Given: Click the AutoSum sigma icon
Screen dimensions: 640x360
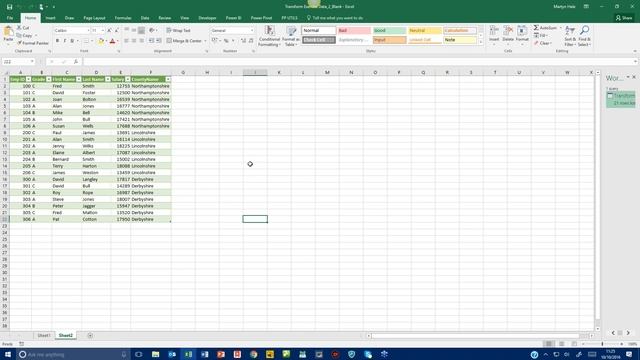Looking at the screenshot, I should [536, 28].
